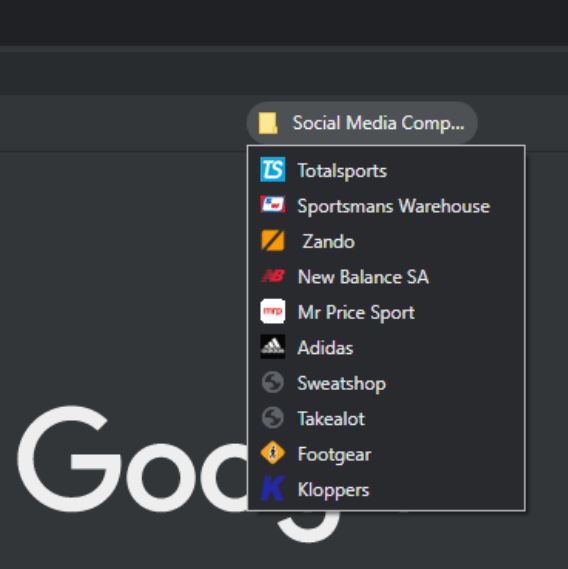This screenshot has width=568, height=569.
Task: Open the Takealot bookmark
Action: (x=386, y=418)
